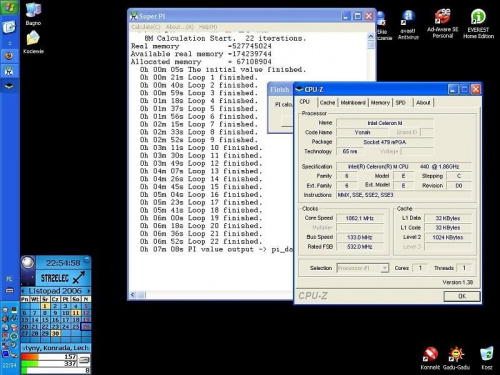
Task: Activate the CPU-Z taskbar button
Action: (9, 86)
